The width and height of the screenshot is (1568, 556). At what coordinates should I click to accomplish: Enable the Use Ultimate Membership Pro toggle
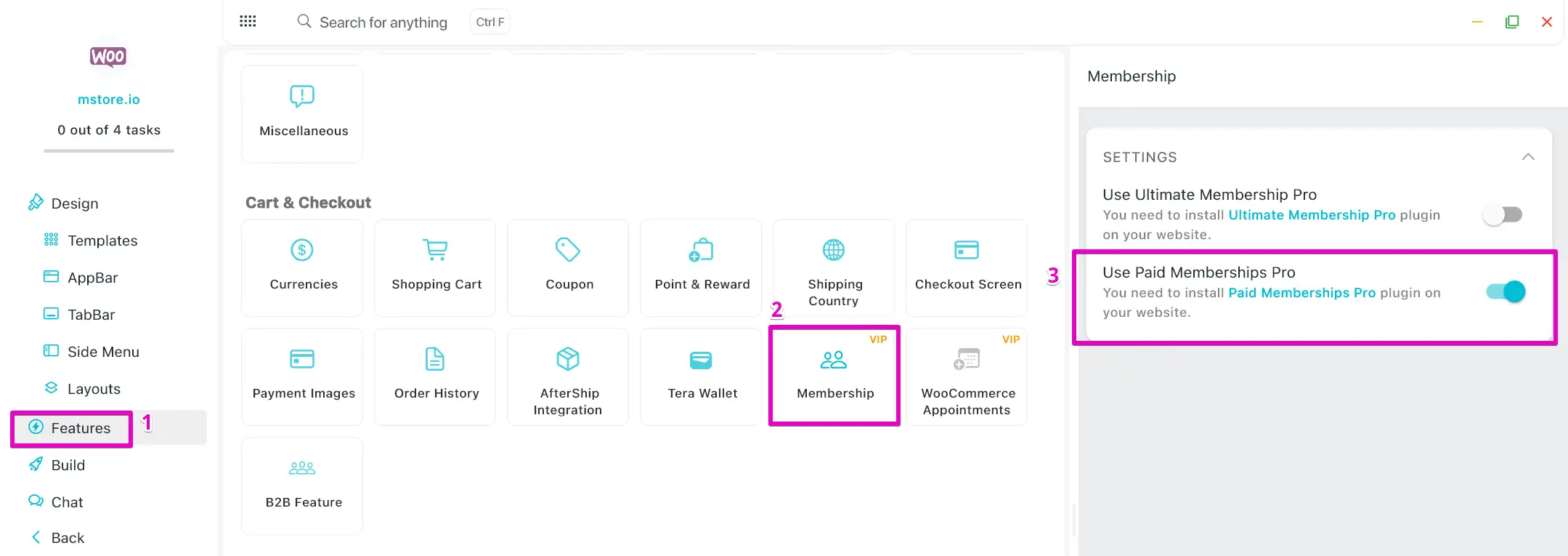tap(1502, 215)
